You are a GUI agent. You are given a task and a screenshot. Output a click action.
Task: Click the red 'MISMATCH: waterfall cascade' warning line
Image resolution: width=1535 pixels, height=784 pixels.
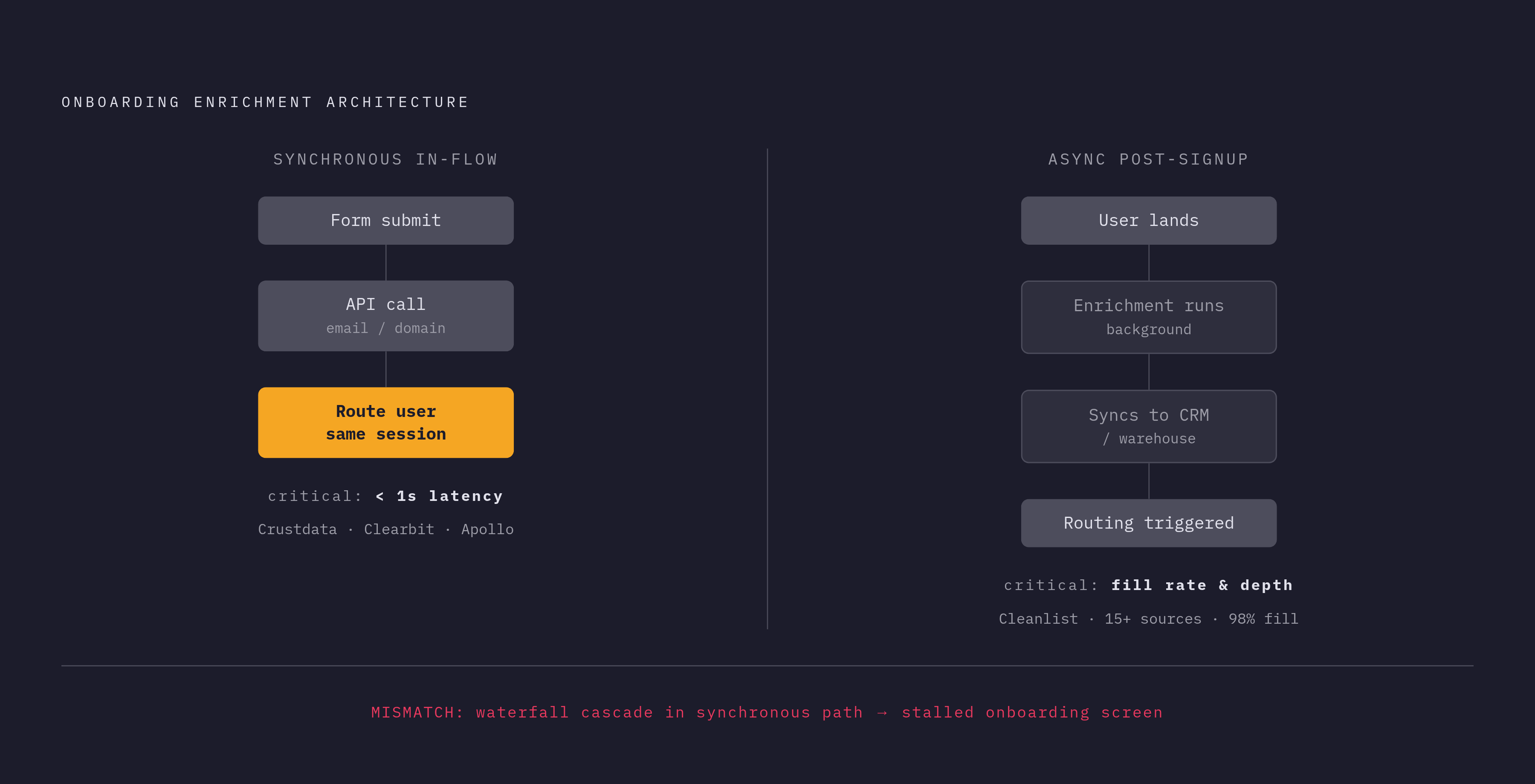click(x=767, y=712)
